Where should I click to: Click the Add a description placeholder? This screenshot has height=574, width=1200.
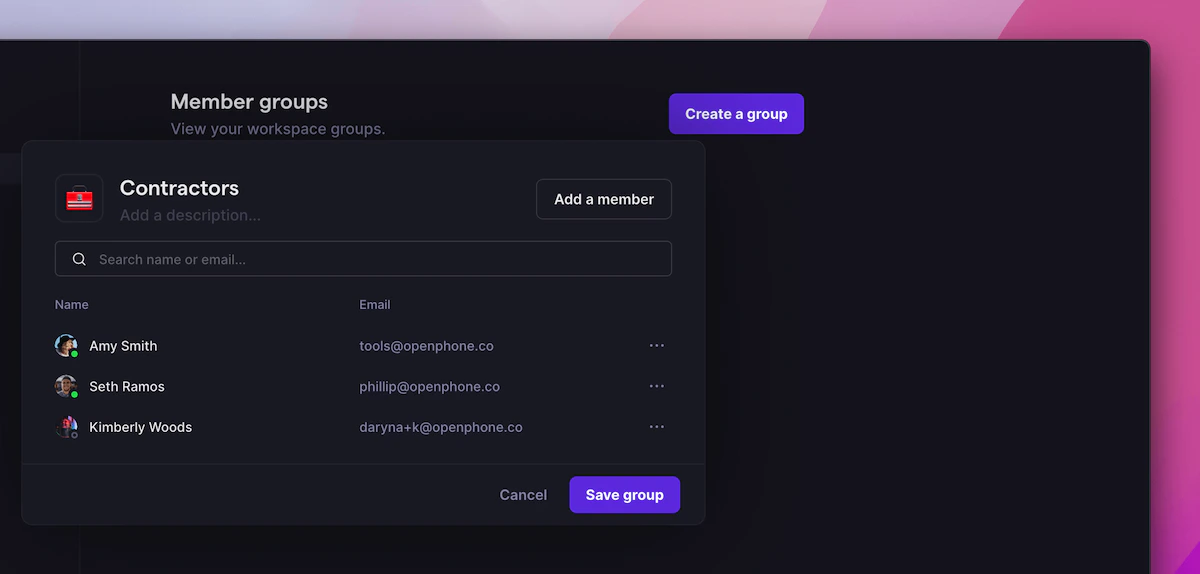click(x=190, y=215)
